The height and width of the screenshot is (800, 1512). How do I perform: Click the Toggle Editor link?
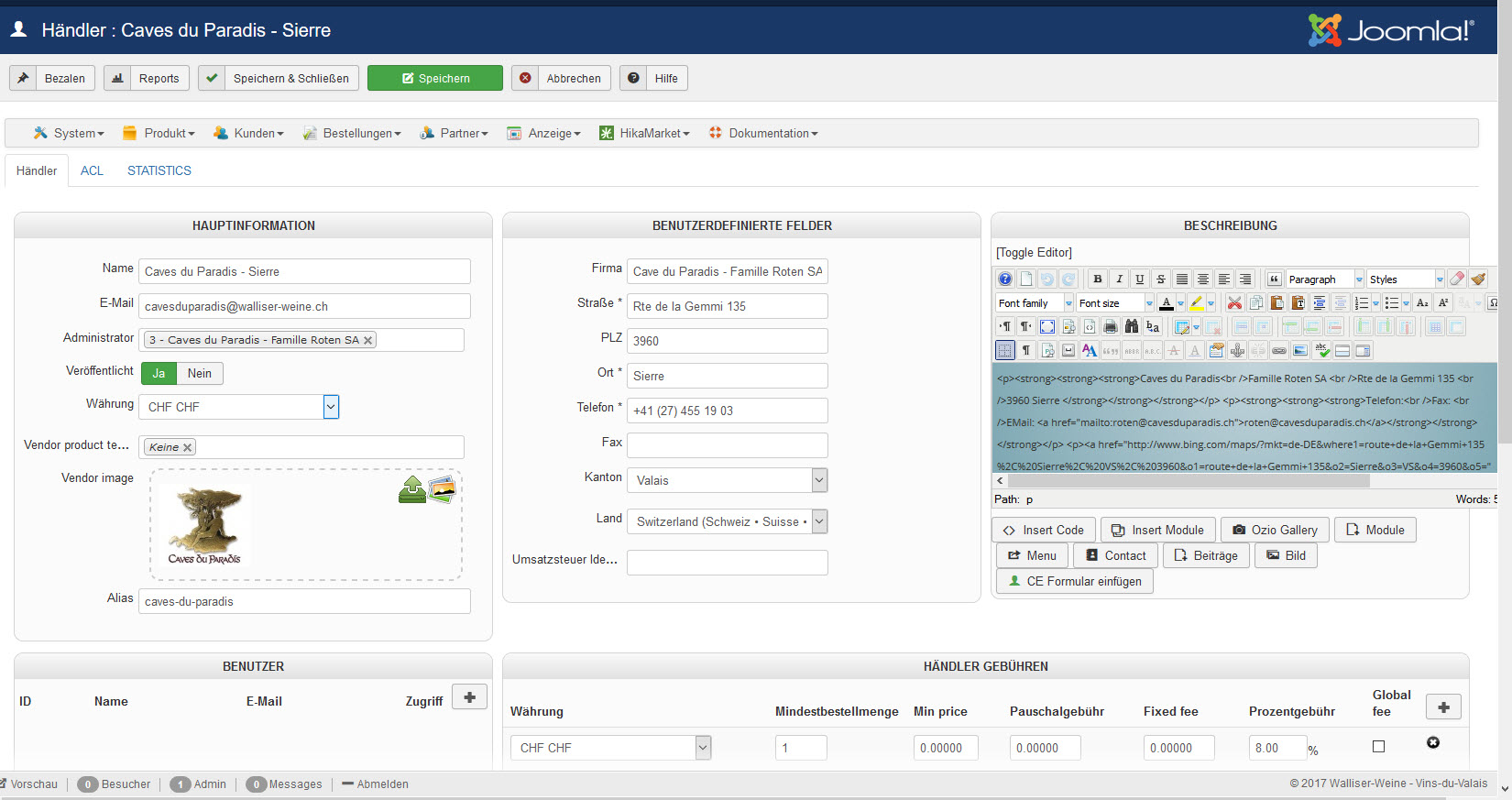(x=1034, y=253)
